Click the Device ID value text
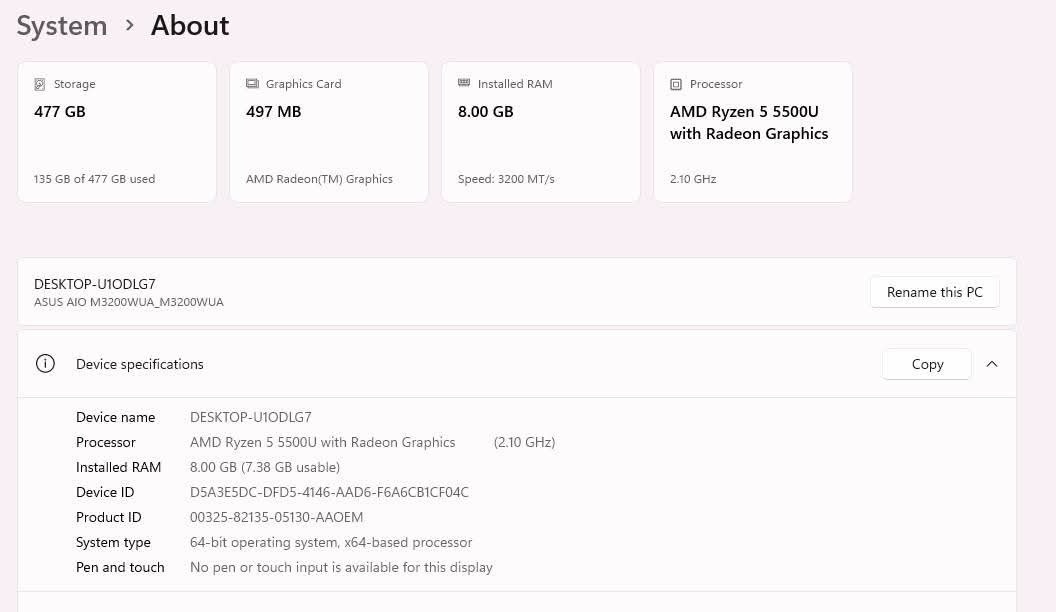This screenshot has height=612, width=1056. point(329,492)
